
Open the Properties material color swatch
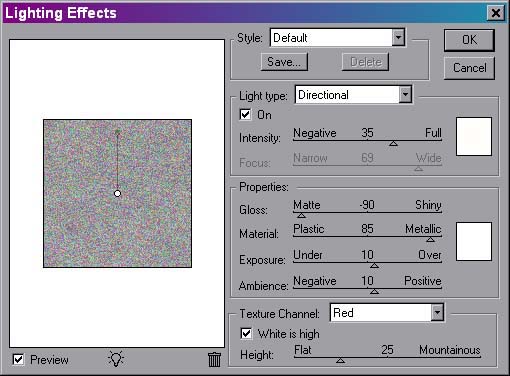coord(474,241)
